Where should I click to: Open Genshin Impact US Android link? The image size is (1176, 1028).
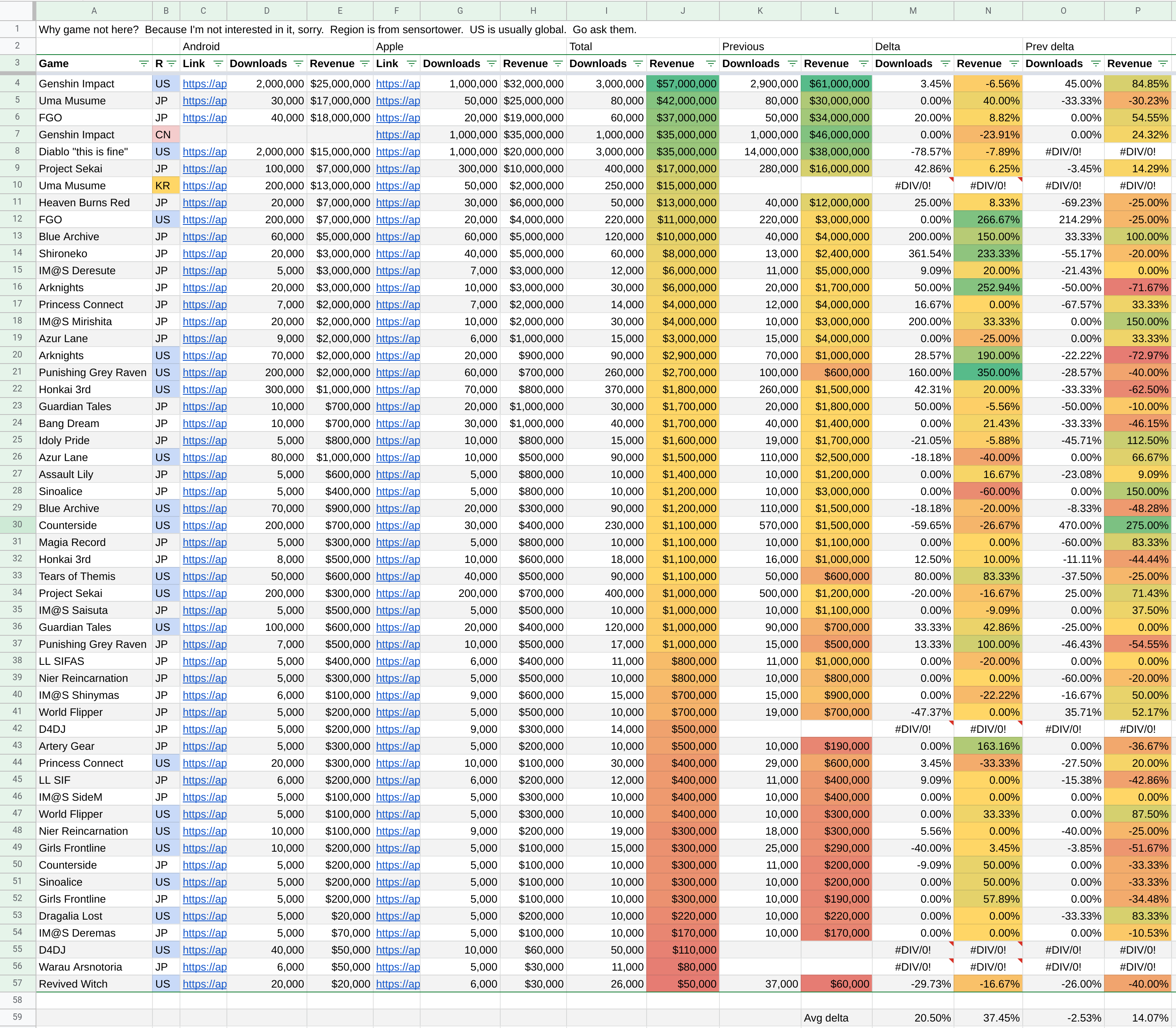click(204, 84)
